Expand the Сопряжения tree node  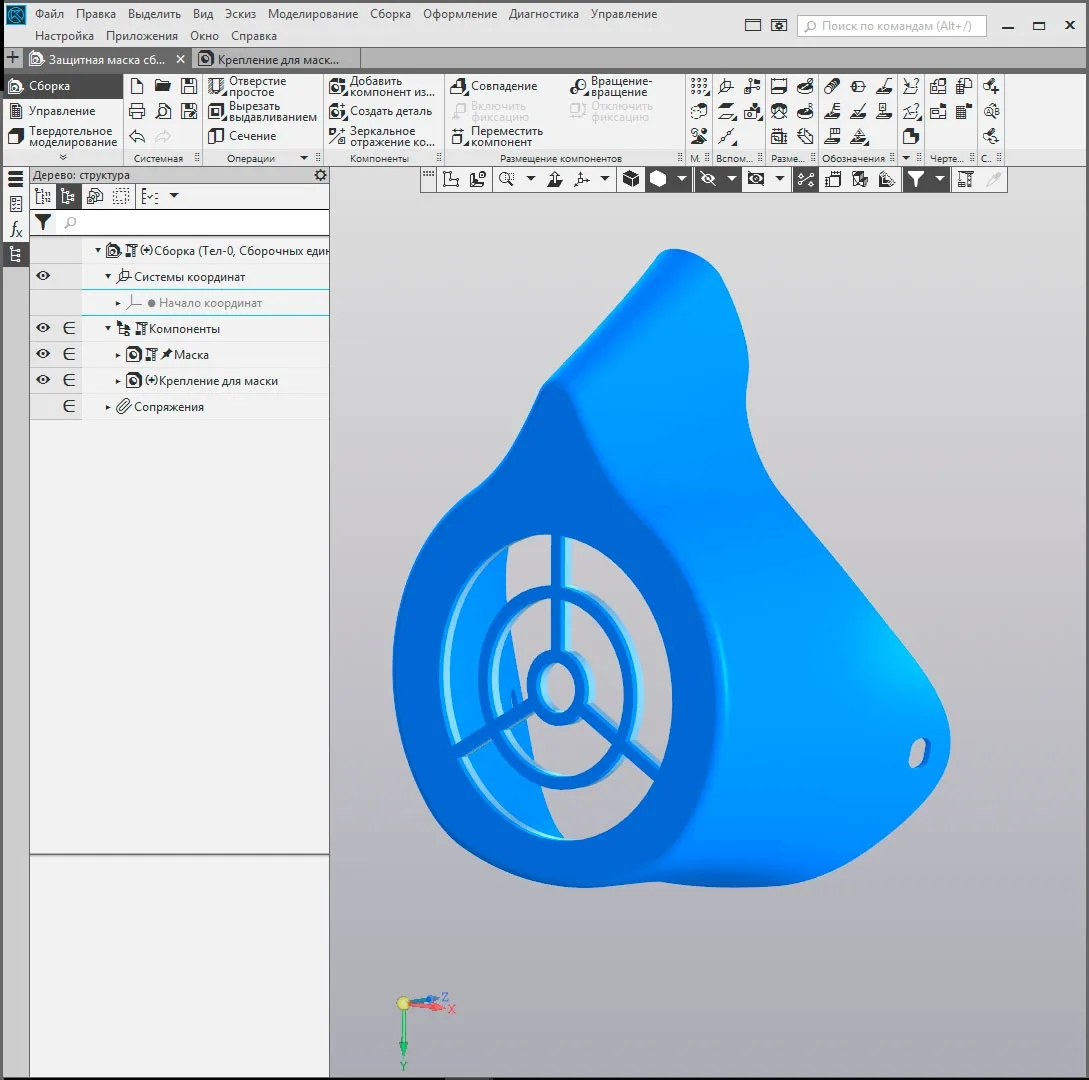click(109, 407)
